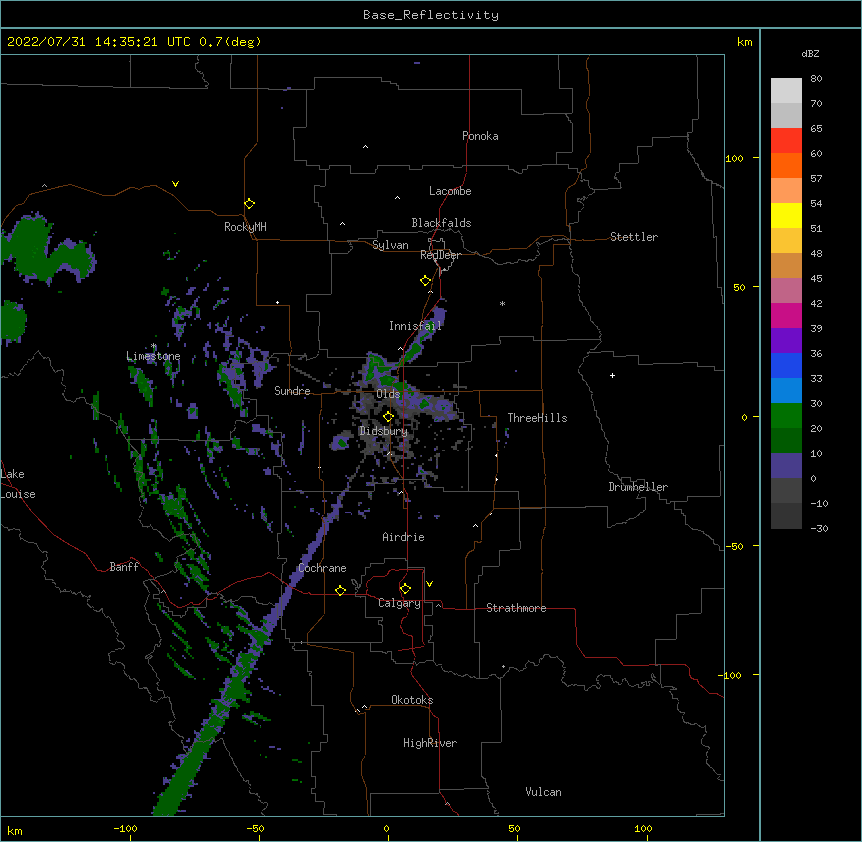Click the yellow diamond marker south of RedDeer
The height and width of the screenshot is (842, 862).
pos(425,281)
